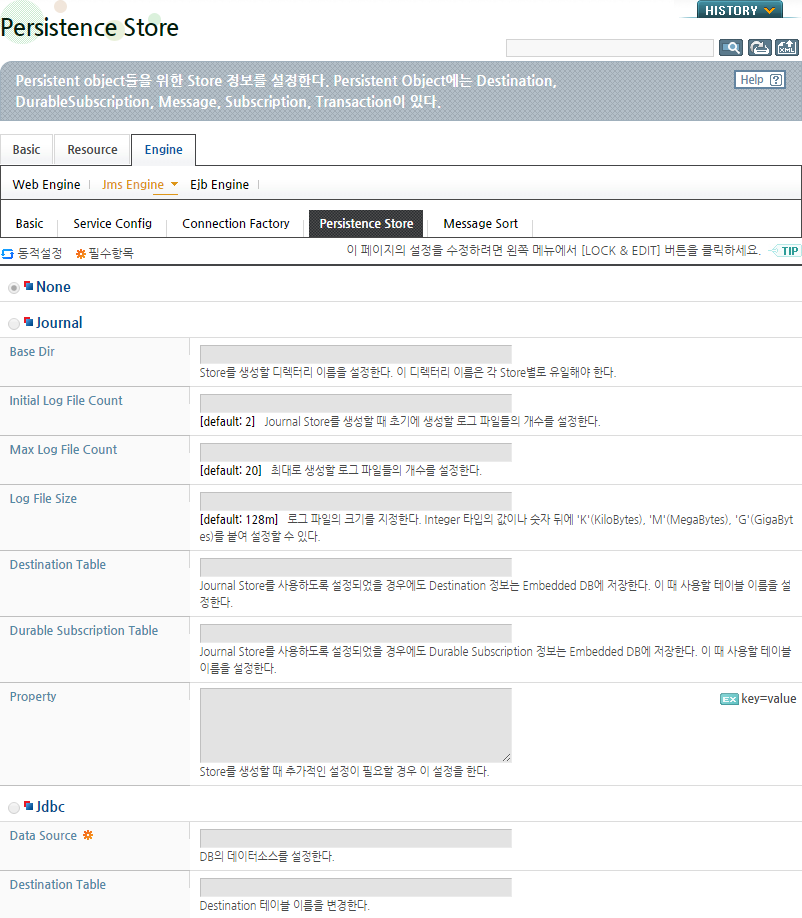
Task: Click the Initial Log File Count field
Action: 355,403
